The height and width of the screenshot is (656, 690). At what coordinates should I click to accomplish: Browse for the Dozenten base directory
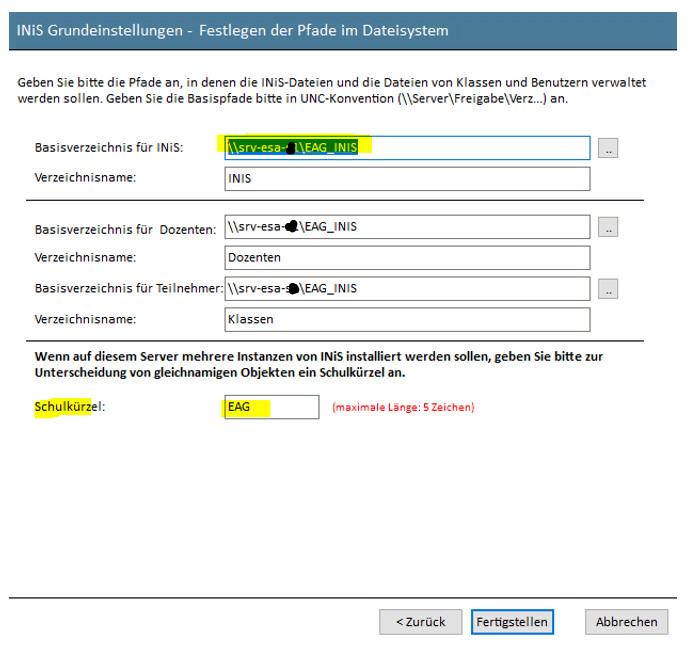coord(608,227)
